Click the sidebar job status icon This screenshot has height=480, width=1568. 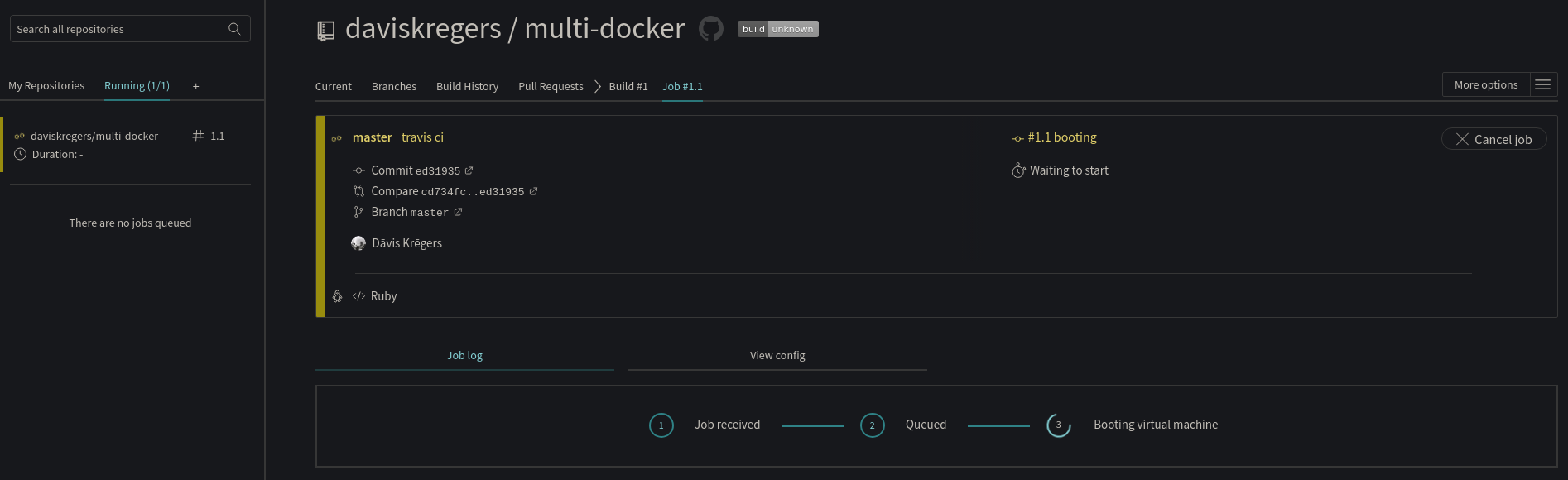pos(20,137)
